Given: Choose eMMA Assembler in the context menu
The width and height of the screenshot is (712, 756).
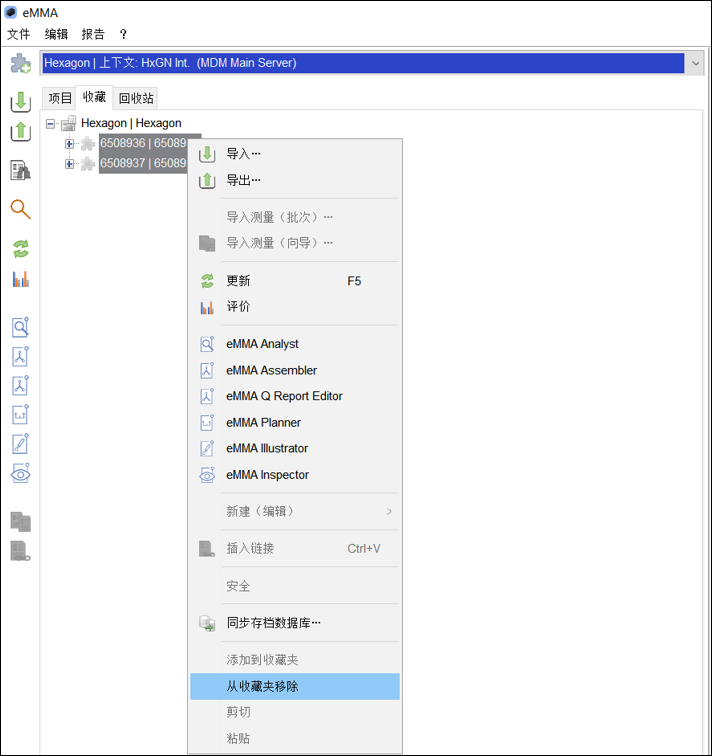Looking at the screenshot, I should click(x=295, y=370).
